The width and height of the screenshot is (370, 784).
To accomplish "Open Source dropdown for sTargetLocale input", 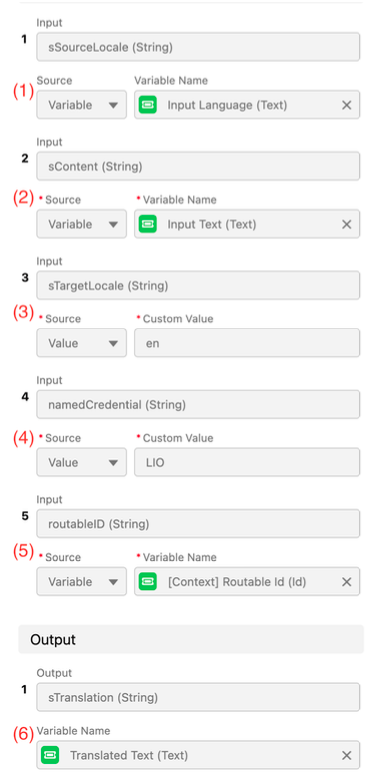I will 82,343.
